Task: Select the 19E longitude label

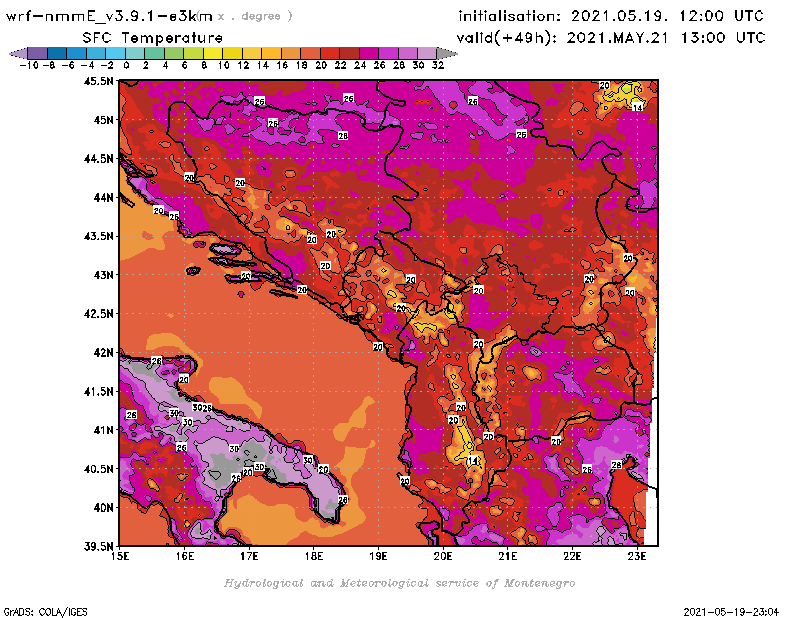Action: click(379, 556)
